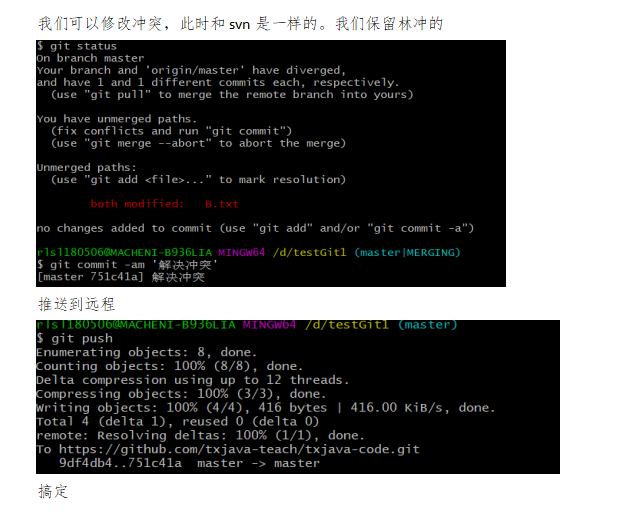Click the git commit -am command line
The image size is (635, 524).
click(127, 265)
